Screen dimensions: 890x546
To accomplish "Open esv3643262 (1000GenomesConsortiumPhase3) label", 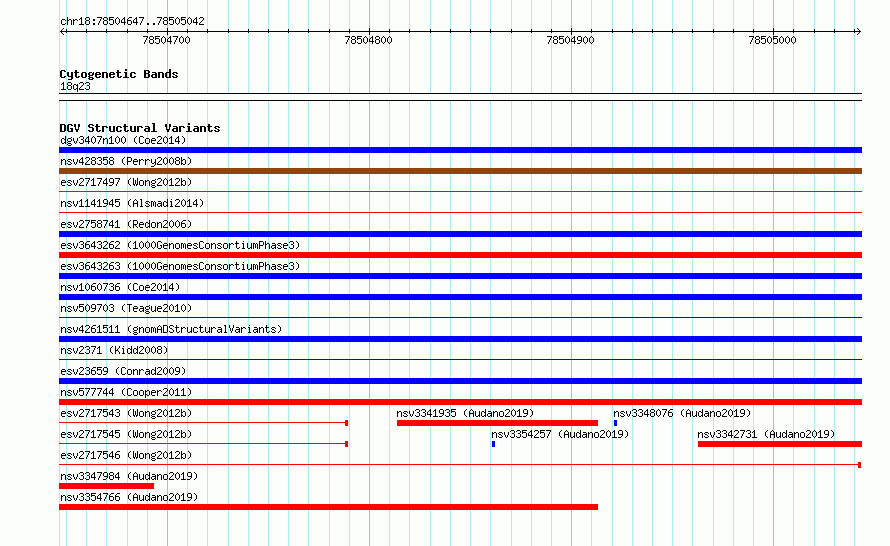I will 180,245.
